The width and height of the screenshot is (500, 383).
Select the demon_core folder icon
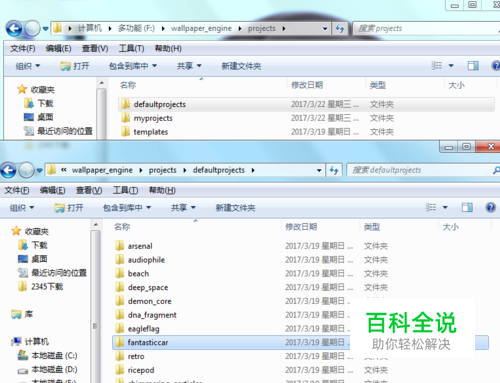(x=119, y=301)
